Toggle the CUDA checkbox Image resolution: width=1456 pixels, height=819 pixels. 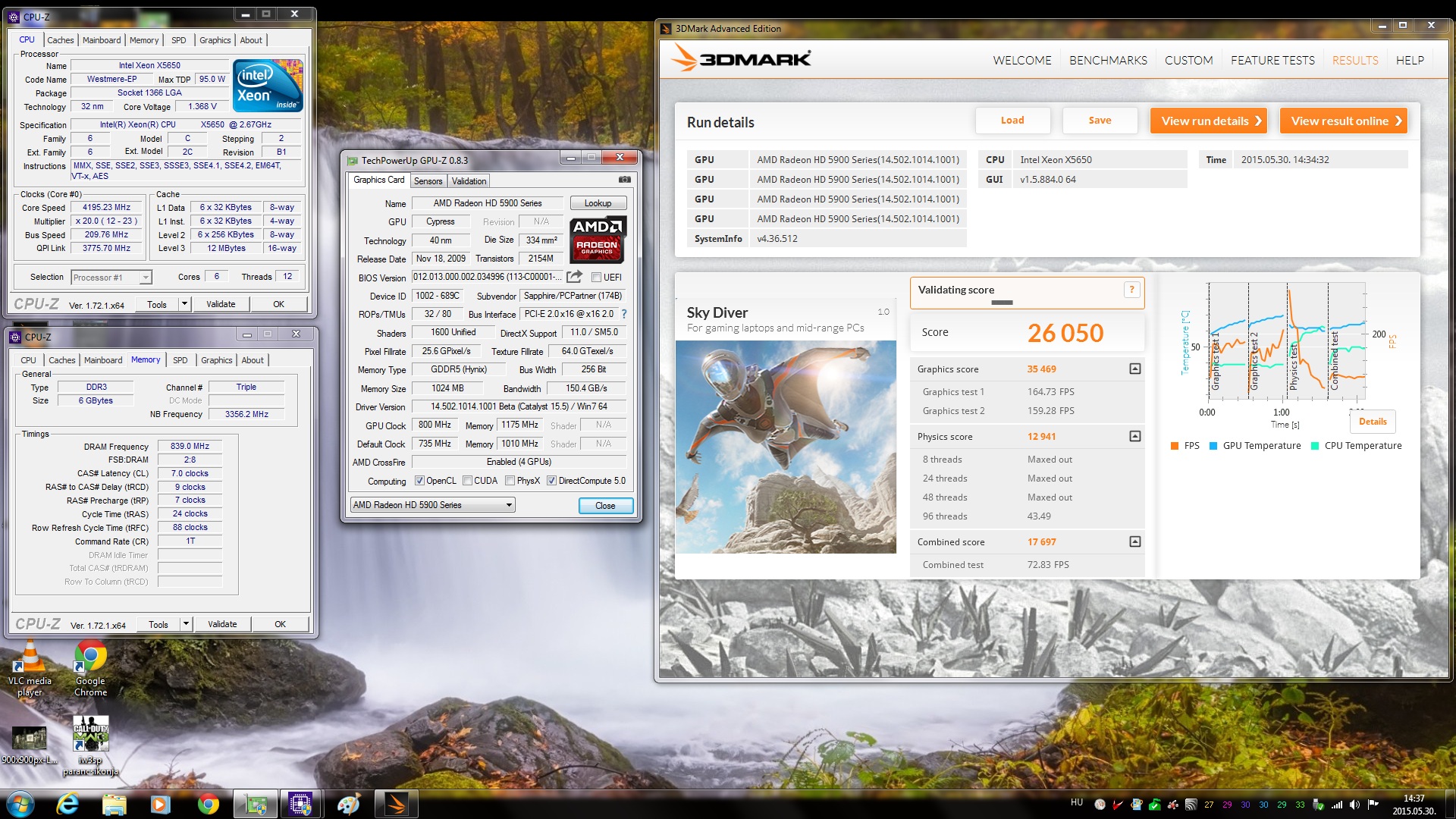tap(468, 481)
